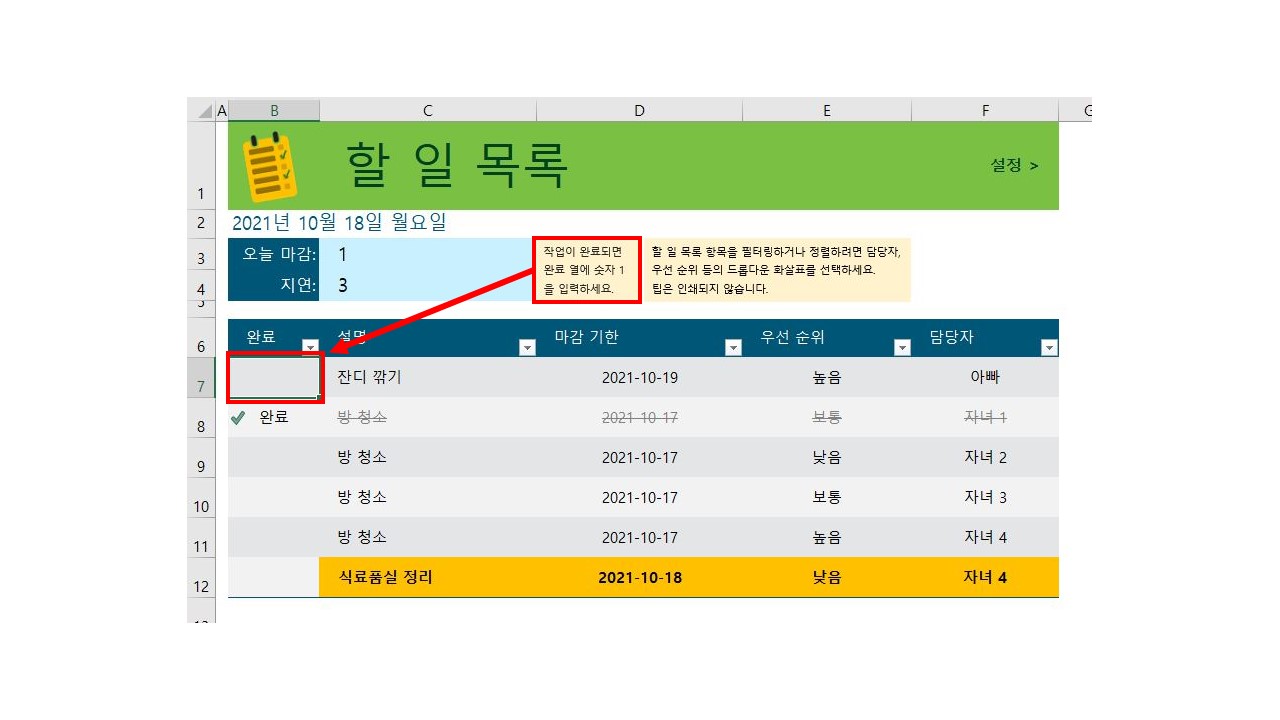Select column B header

pos(274,110)
